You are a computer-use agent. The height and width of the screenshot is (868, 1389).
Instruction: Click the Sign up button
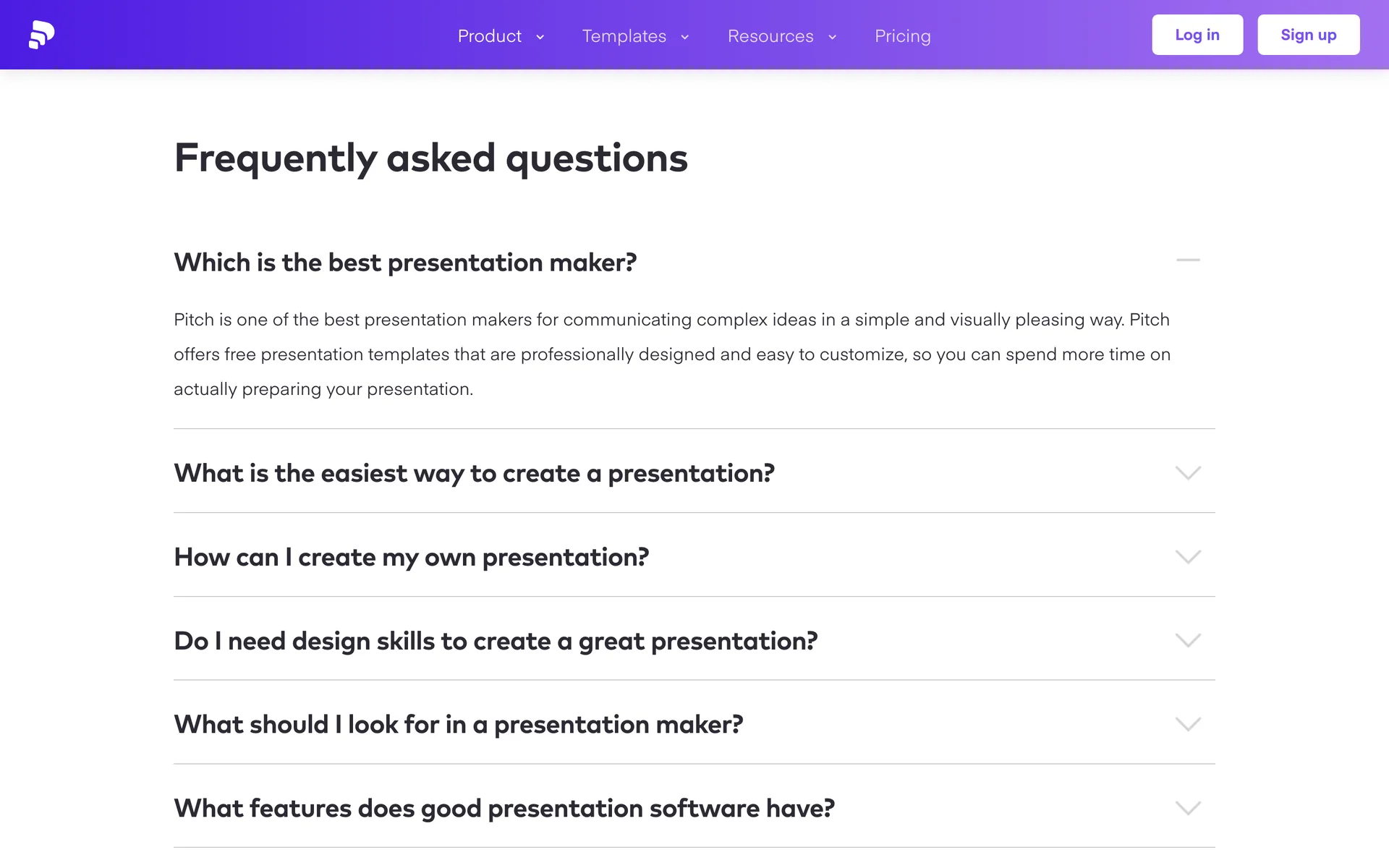[1308, 35]
